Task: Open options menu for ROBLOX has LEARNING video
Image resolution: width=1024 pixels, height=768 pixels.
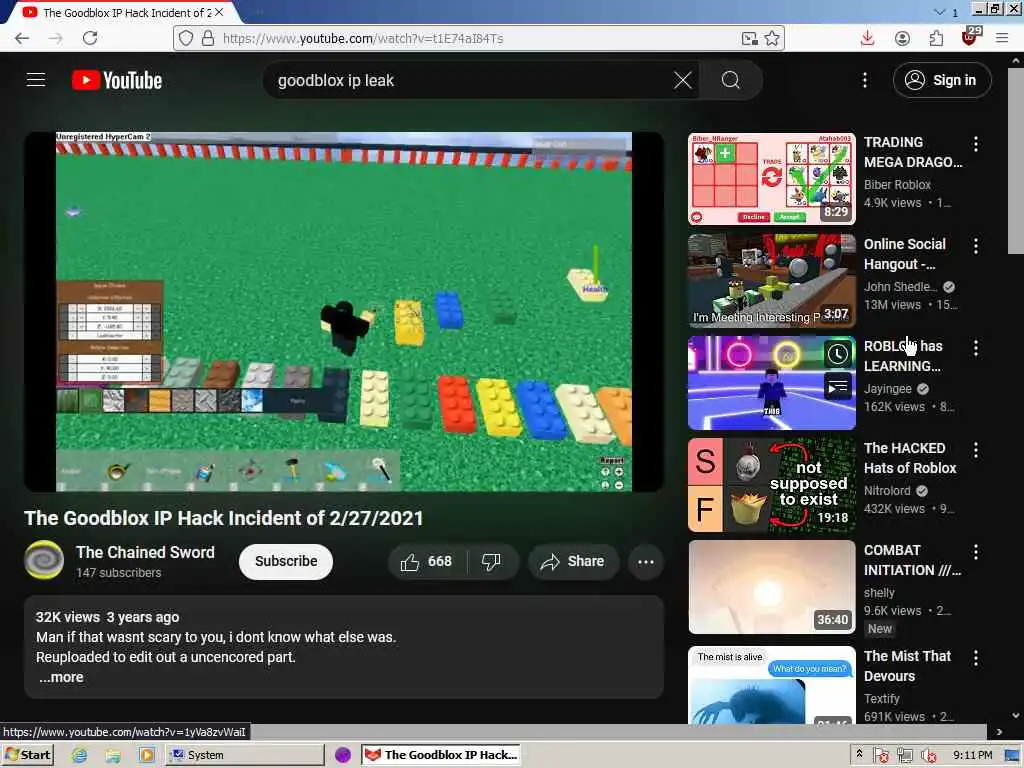Action: click(x=976, y=348)
